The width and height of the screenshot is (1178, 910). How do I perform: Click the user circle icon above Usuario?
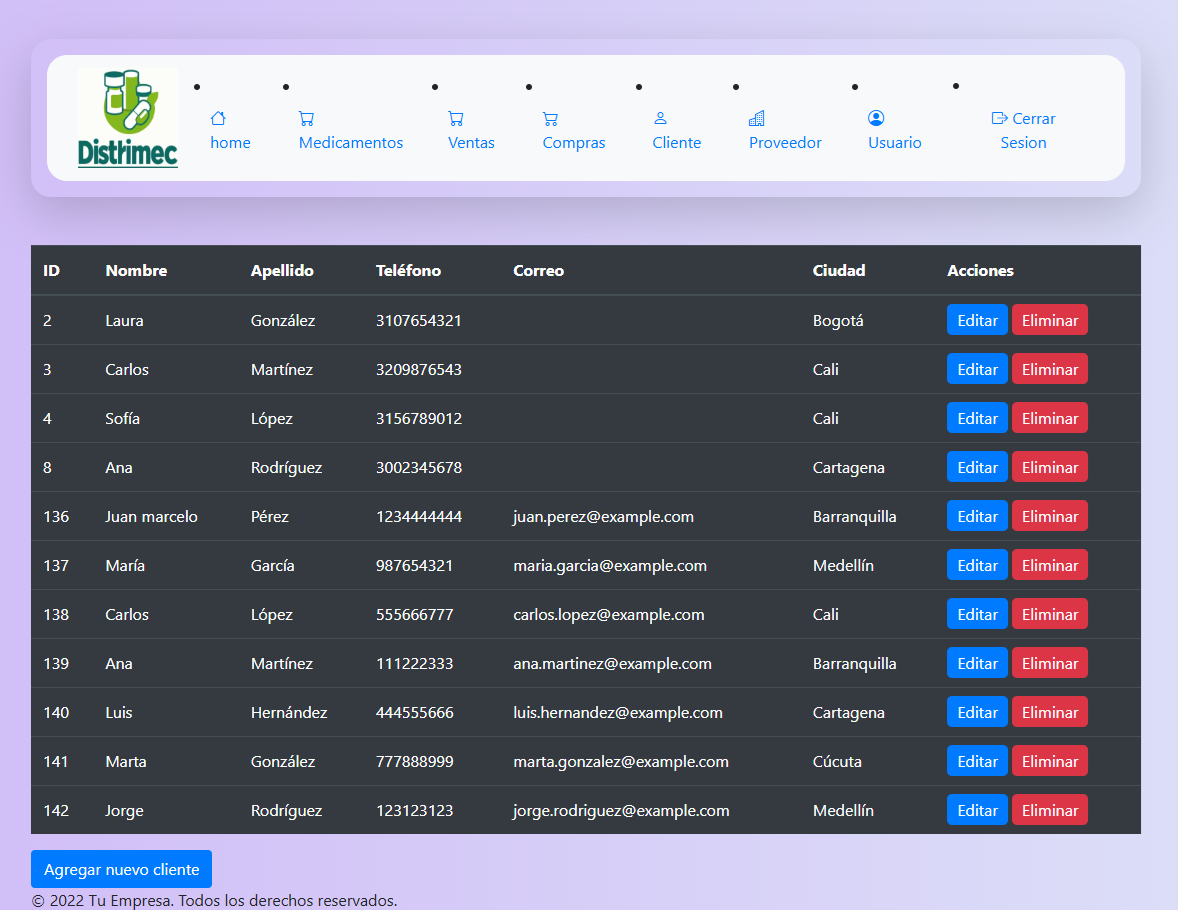click(x=876, y=118)
